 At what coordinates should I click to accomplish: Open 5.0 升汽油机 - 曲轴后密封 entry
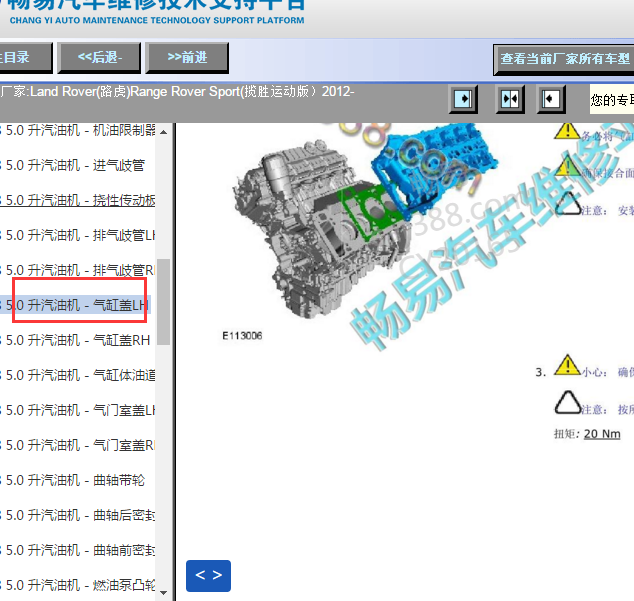pos(78,515)
